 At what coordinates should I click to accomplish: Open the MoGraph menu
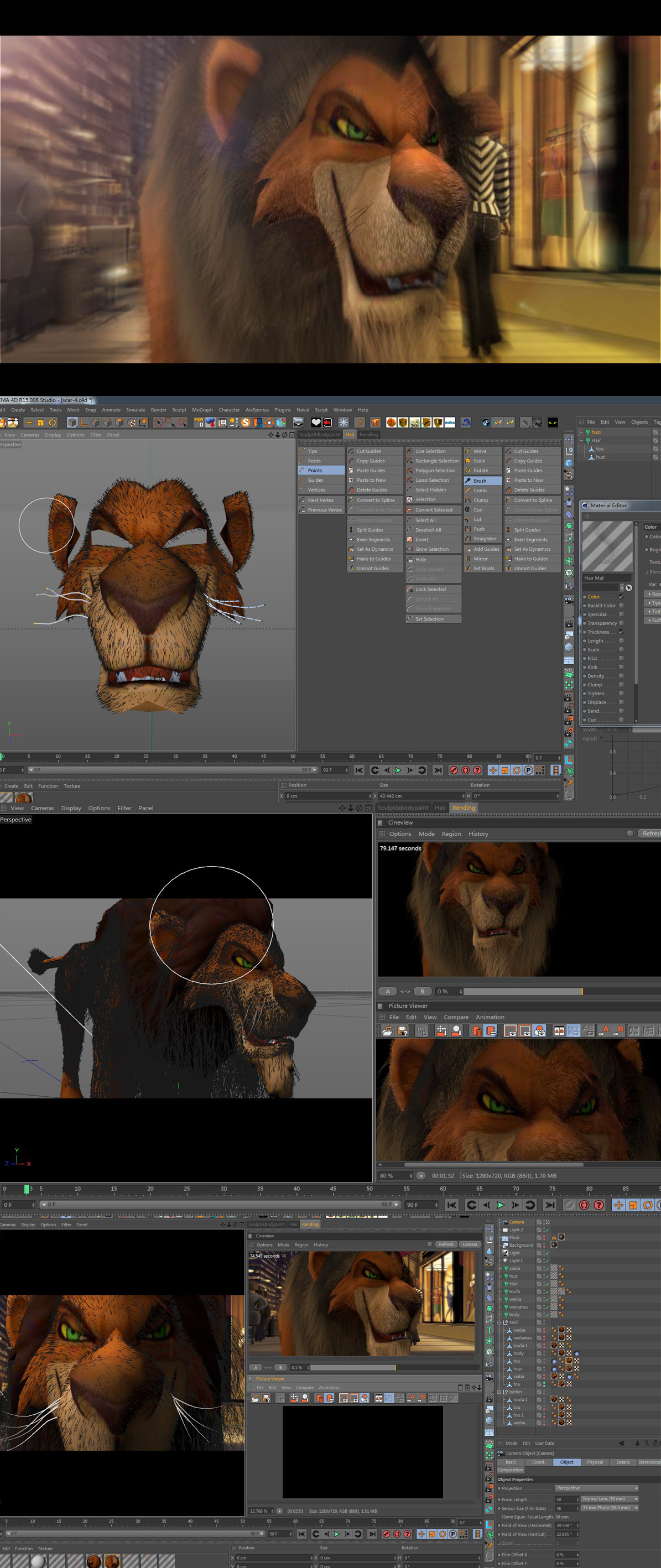(x=202, y=410)
